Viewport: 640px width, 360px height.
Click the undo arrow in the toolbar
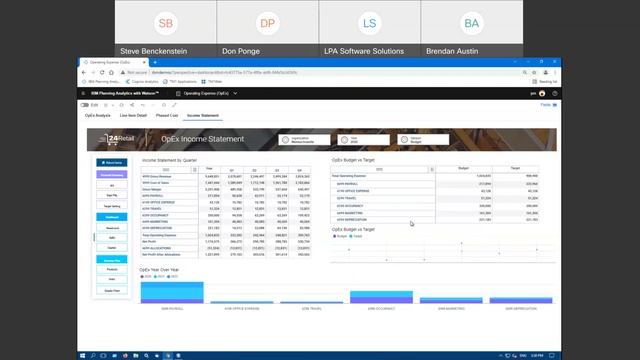[143, 105]
